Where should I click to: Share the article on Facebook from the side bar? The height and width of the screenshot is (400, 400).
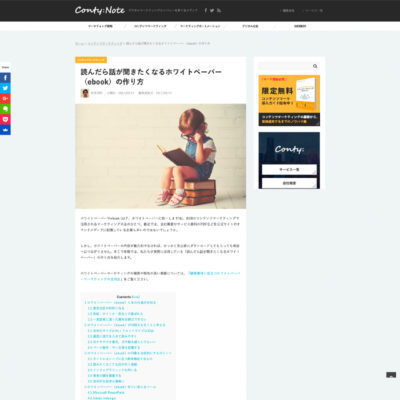pos(5,78)
